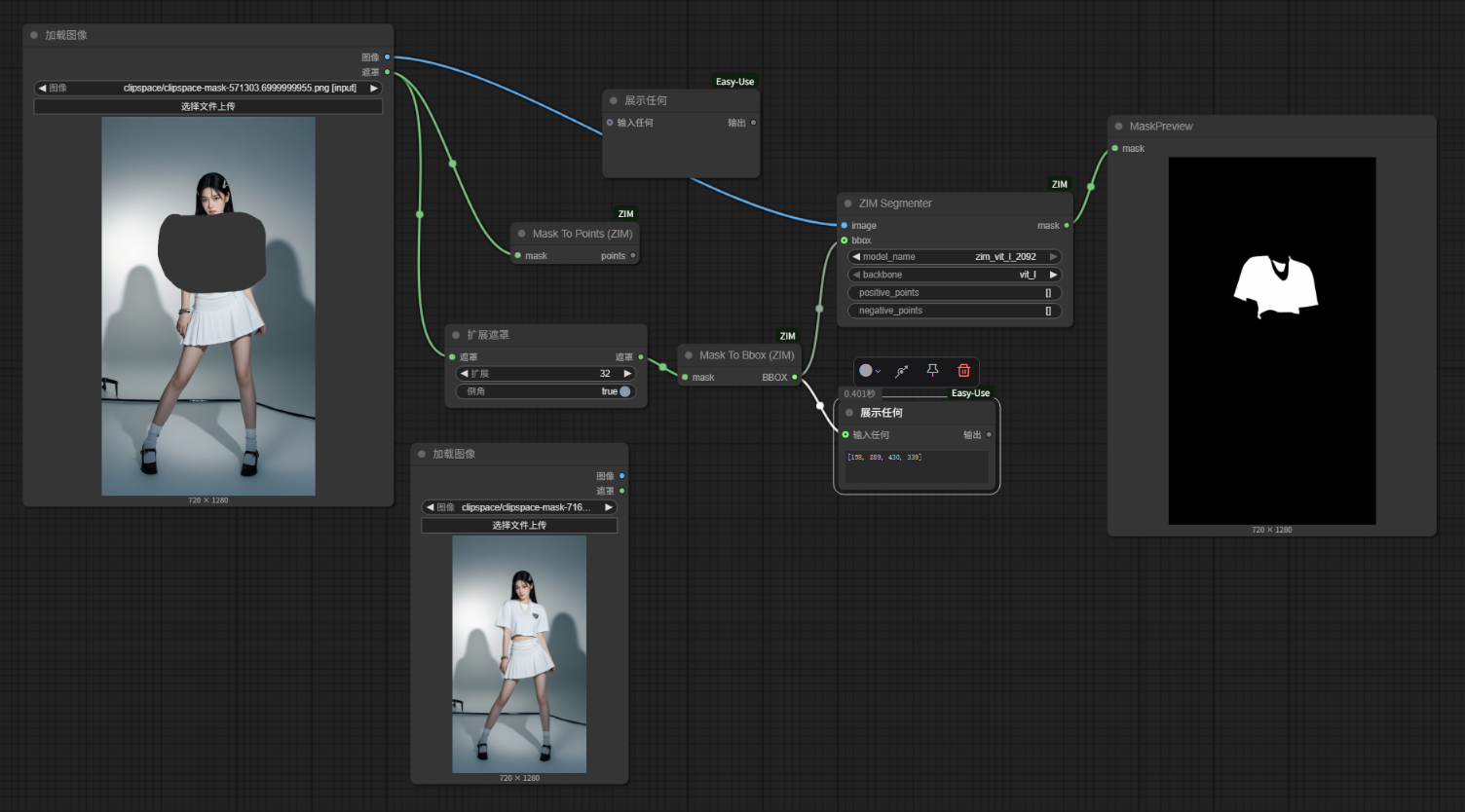
Task: Increase 扩展 value with the right arrow
Action: click(x=627, y=374)
